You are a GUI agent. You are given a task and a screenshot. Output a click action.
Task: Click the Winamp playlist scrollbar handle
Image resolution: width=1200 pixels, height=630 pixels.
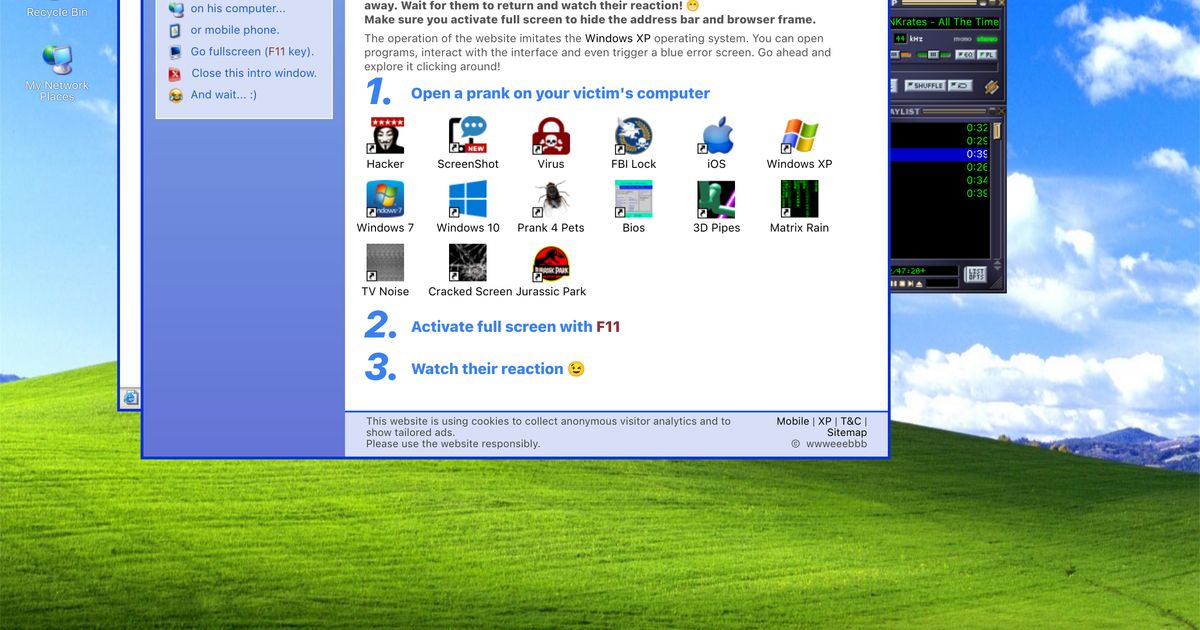pos(997,131)
